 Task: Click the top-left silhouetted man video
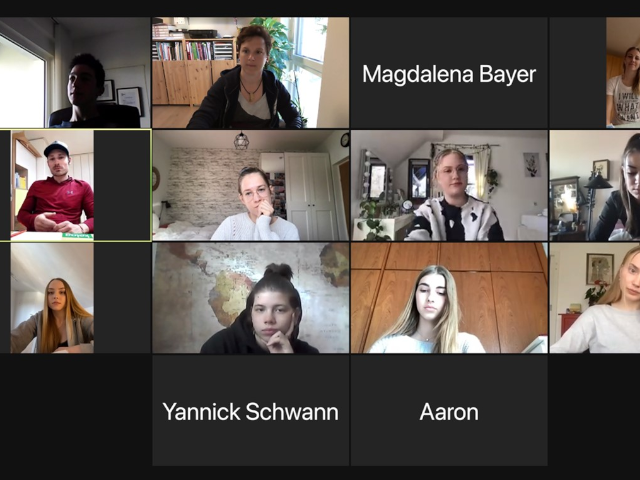(x=75, y=73)
